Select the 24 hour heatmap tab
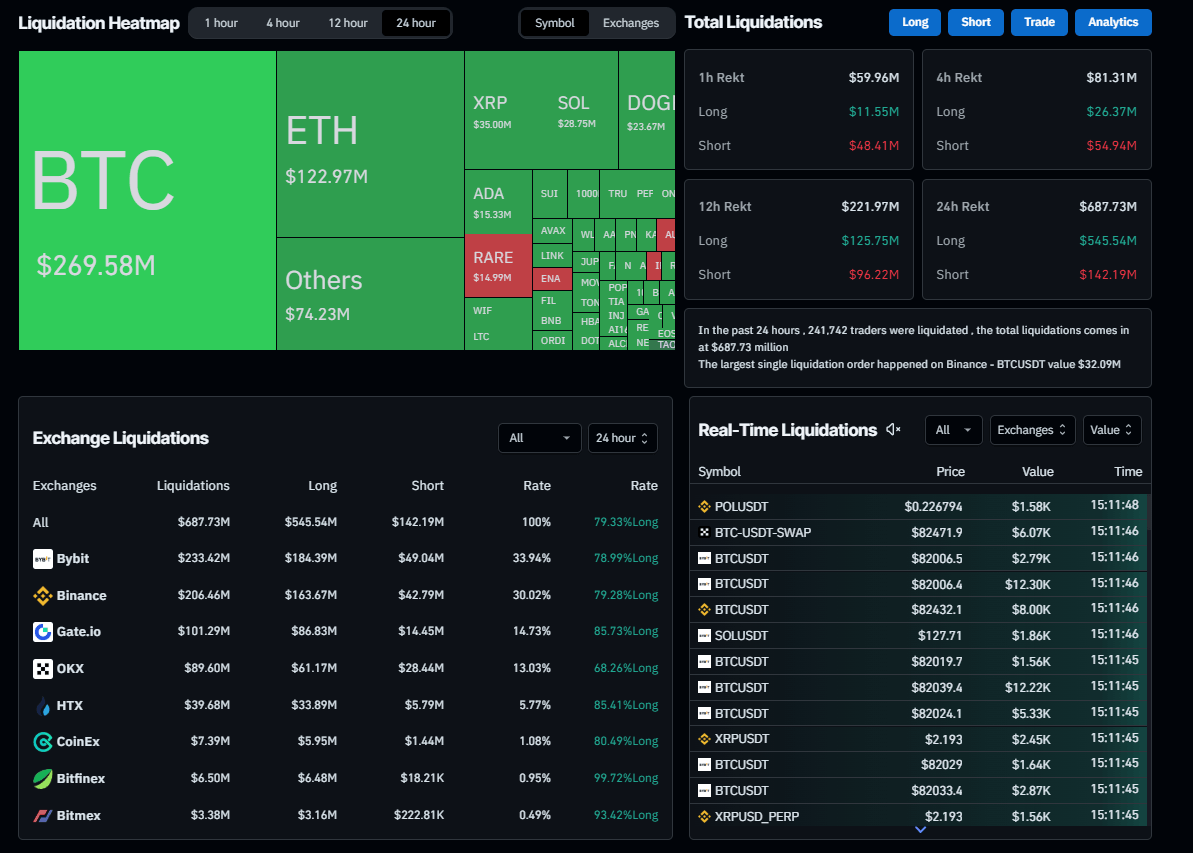The image size is (1193, 853). (415, 23)
